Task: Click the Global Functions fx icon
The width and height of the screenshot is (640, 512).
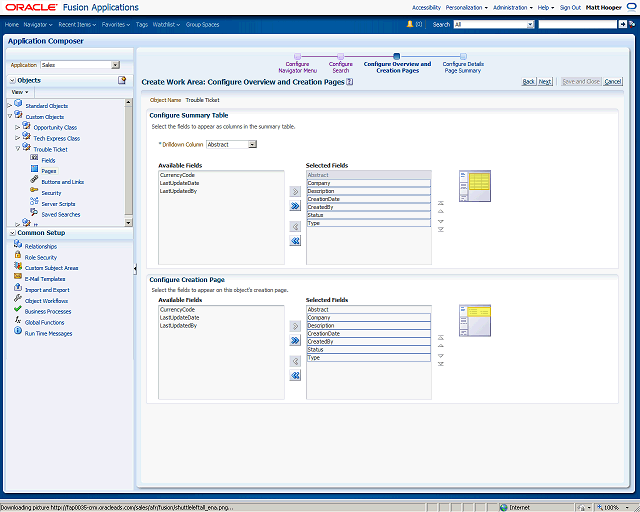Action: click(18, 320)
